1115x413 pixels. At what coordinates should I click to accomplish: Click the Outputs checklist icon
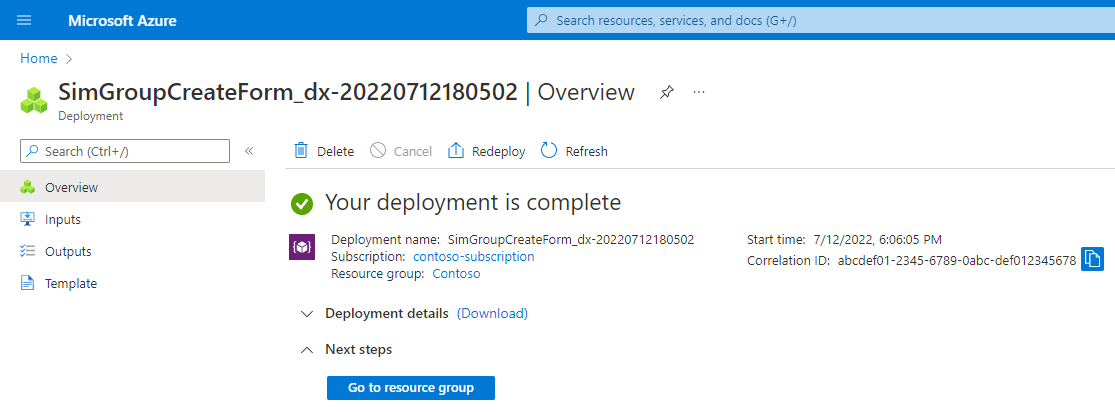(28, 252)
